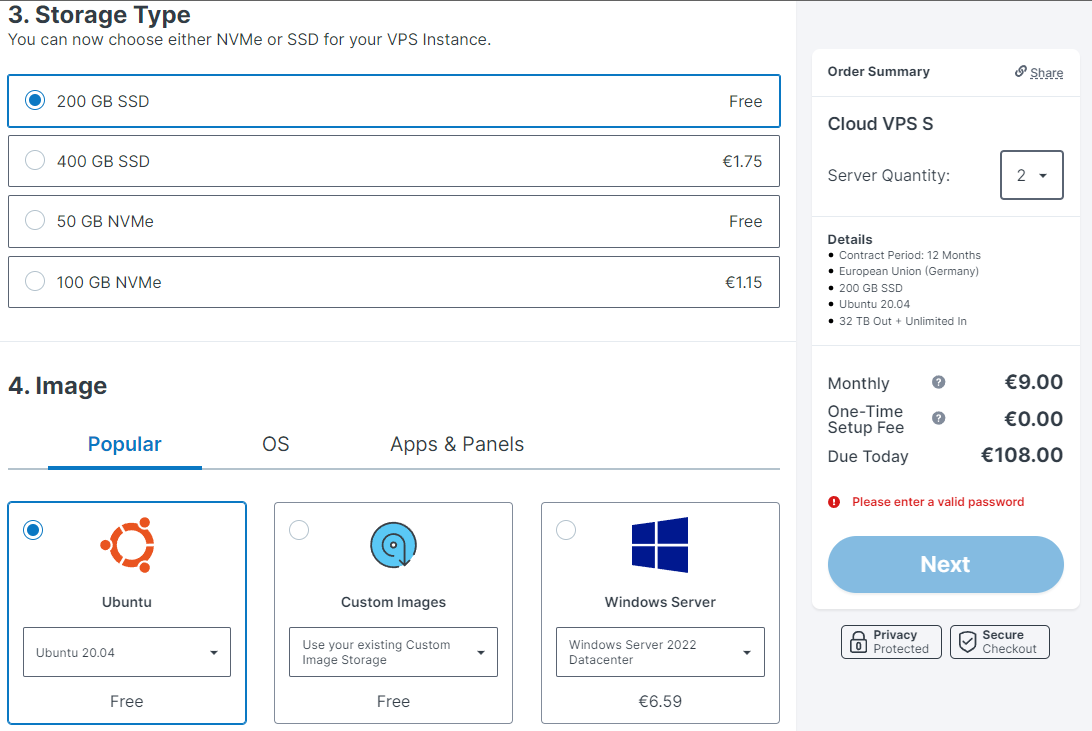Open the Apps & Panels tab
The height and width of the screenshot is (731, 1092).
click(457, 444)
